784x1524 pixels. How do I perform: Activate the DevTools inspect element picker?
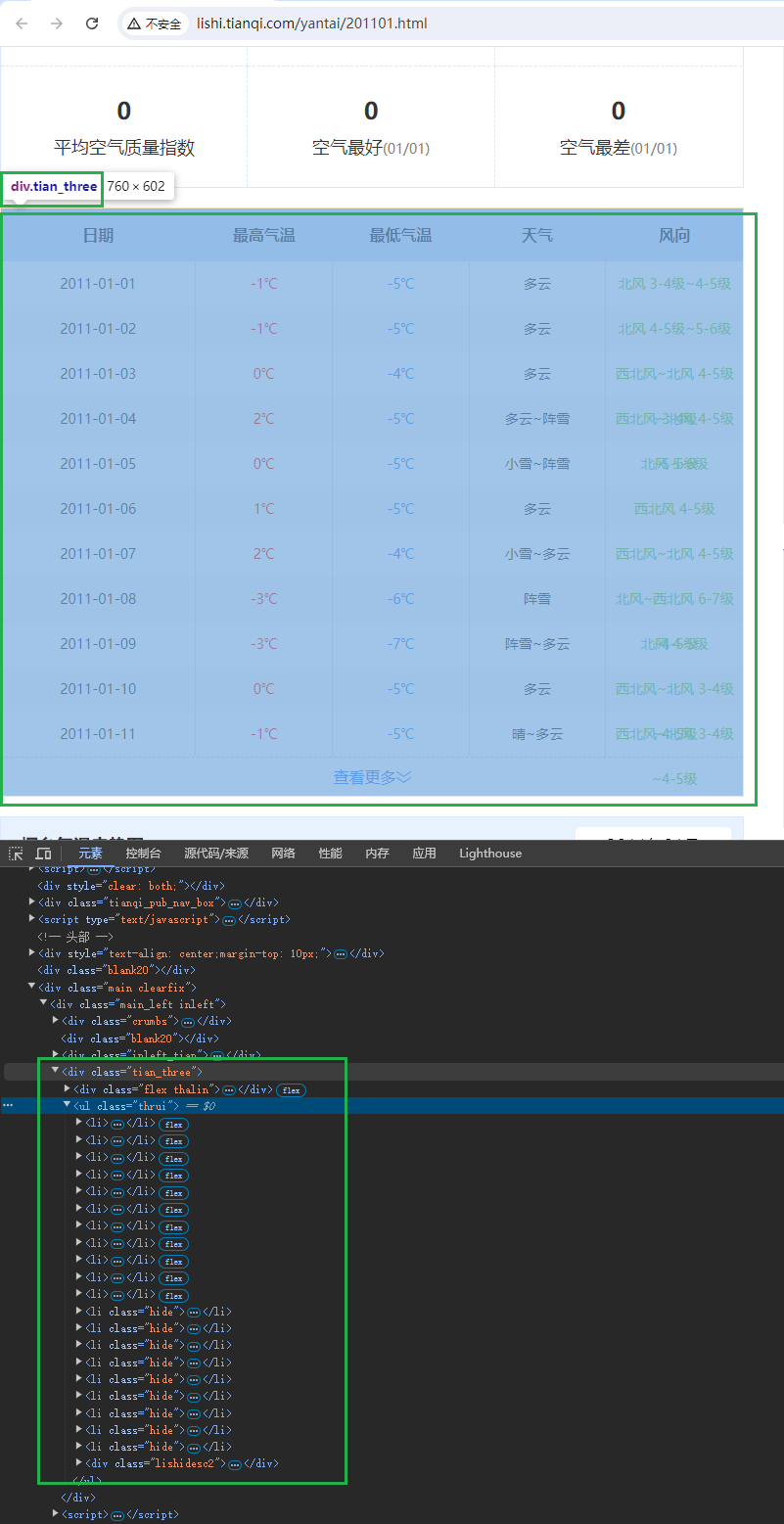coord(16,854)
